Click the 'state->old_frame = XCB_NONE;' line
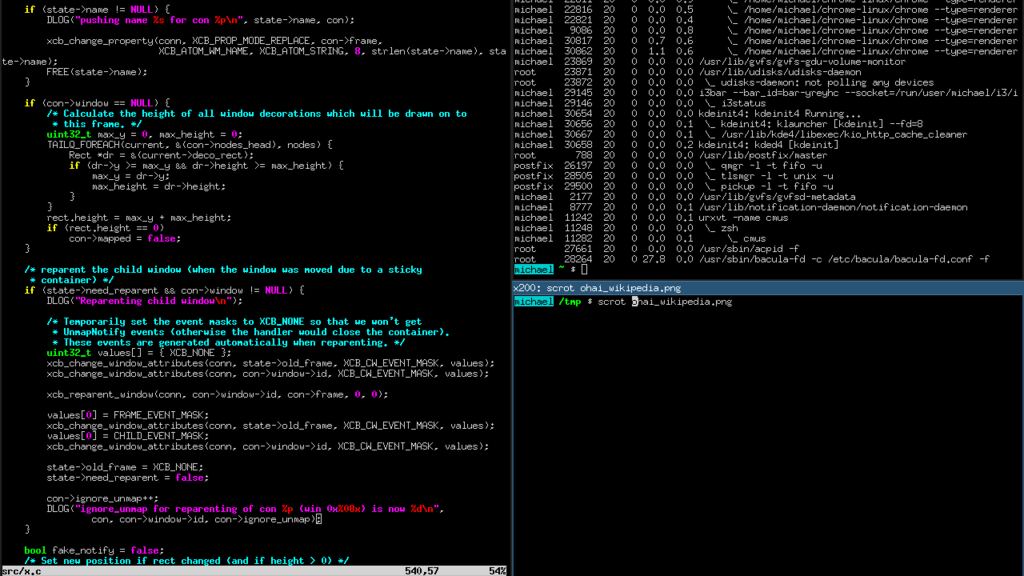Screen dimensions: 1024x576 click(125, 468)
